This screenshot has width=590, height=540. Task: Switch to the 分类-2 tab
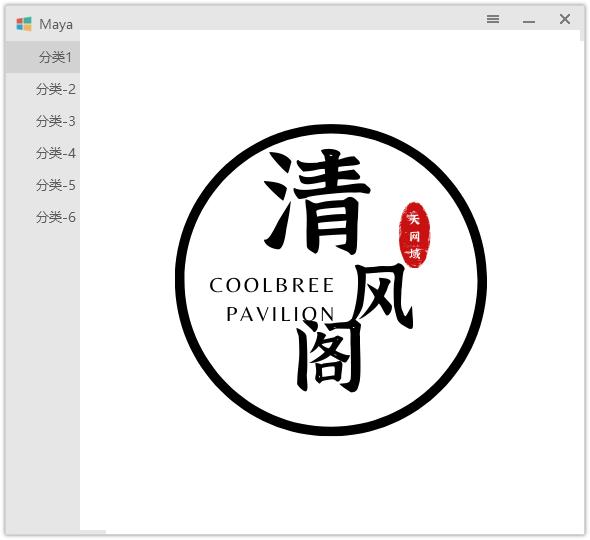[x=43, y=89]
